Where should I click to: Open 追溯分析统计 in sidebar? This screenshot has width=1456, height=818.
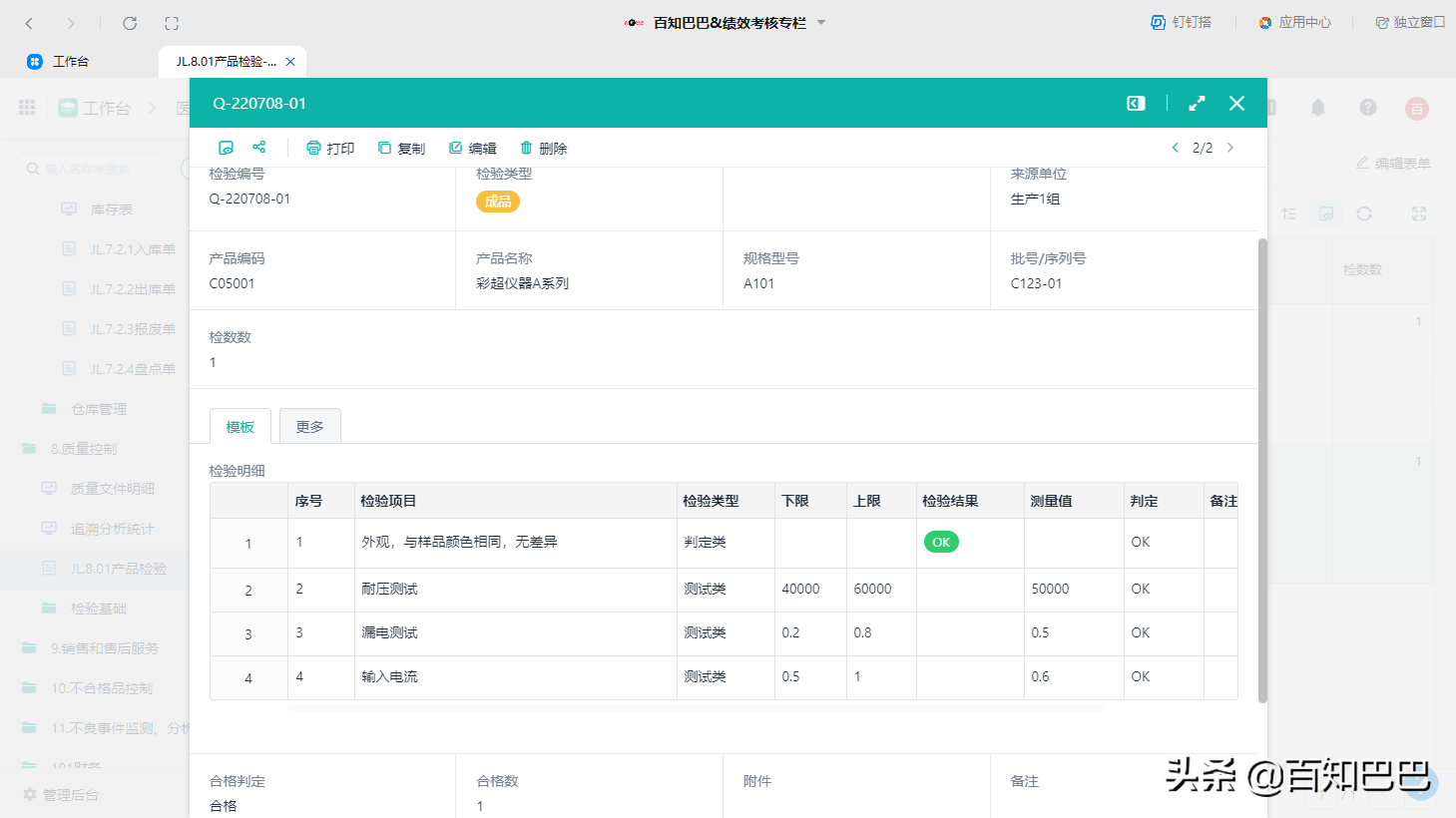coord(112,529)
